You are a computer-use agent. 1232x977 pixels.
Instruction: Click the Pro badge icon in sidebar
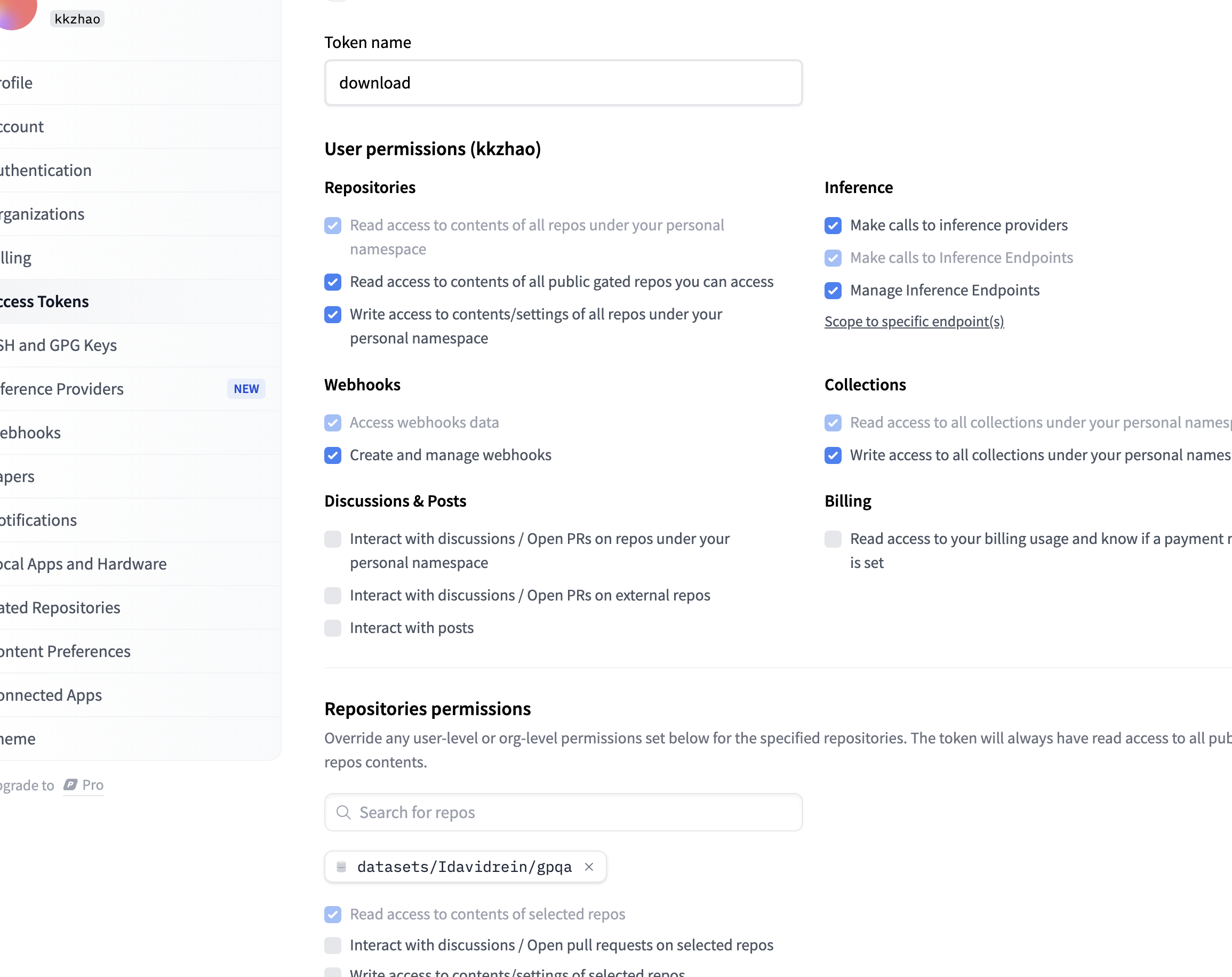click(70, 784)
